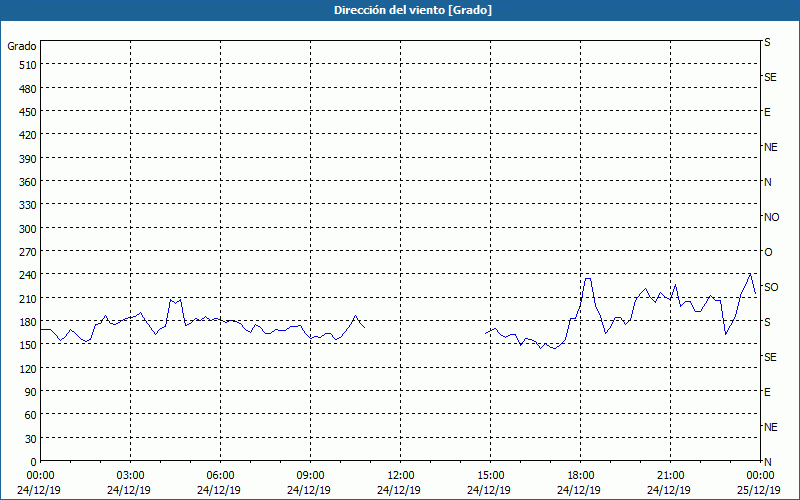Pick the 12:00 time tick label
The image size is (800, 500).
[x=401, y=476]
